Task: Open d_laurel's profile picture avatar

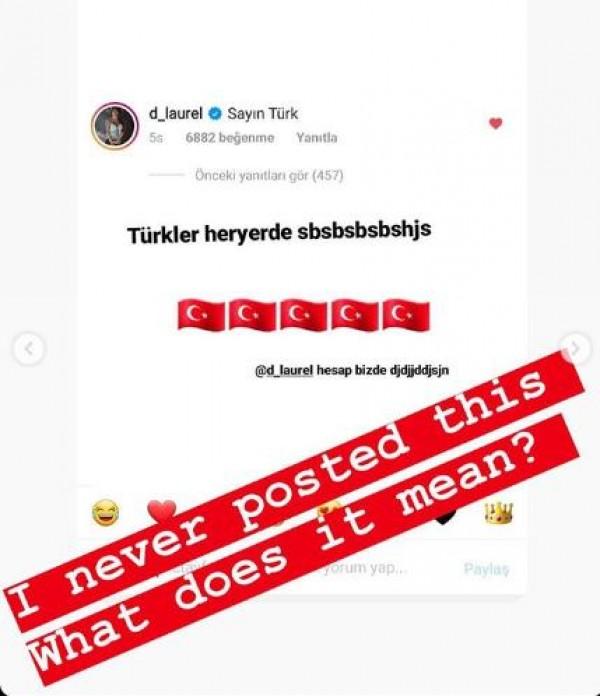Action: tap(115, 125)
